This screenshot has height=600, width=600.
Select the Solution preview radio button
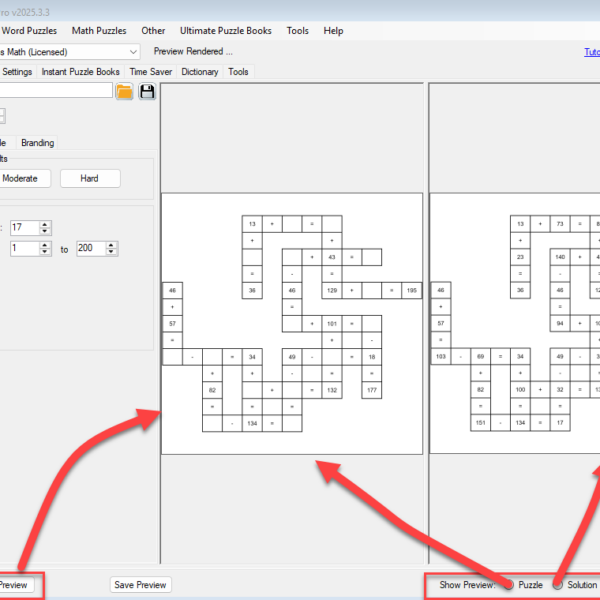558,584
